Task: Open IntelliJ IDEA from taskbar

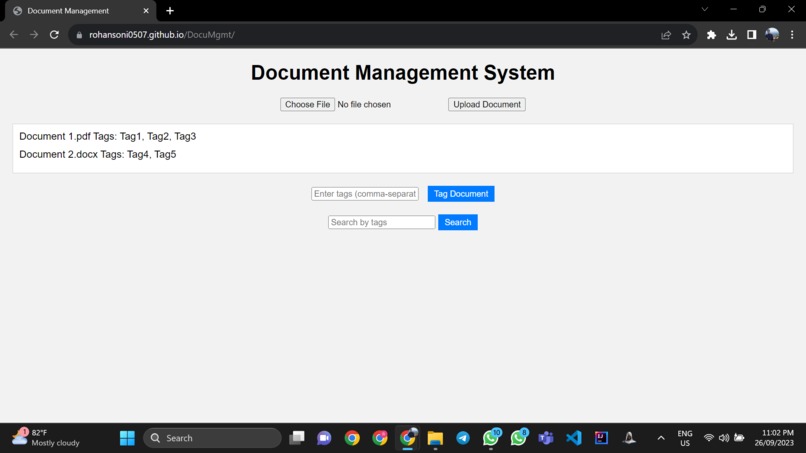Action: (x=601, y=438)
